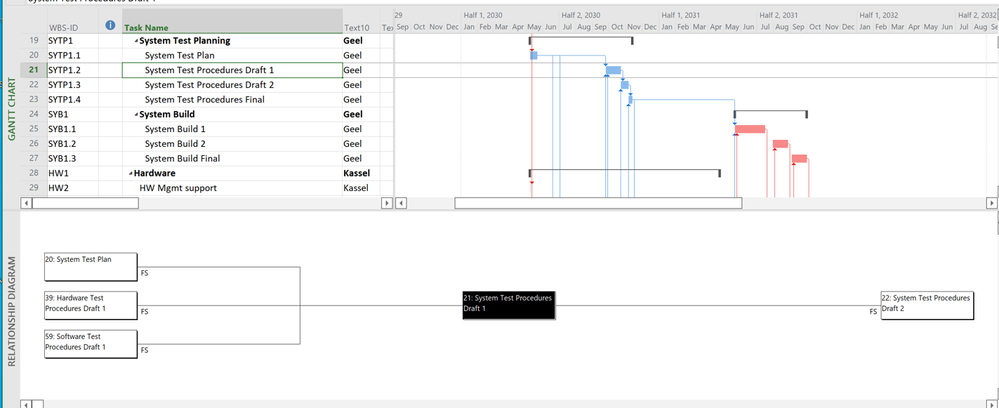Select the 20: System Test Plan predecessor box
The image size is (999, 408).
(91, 266)
